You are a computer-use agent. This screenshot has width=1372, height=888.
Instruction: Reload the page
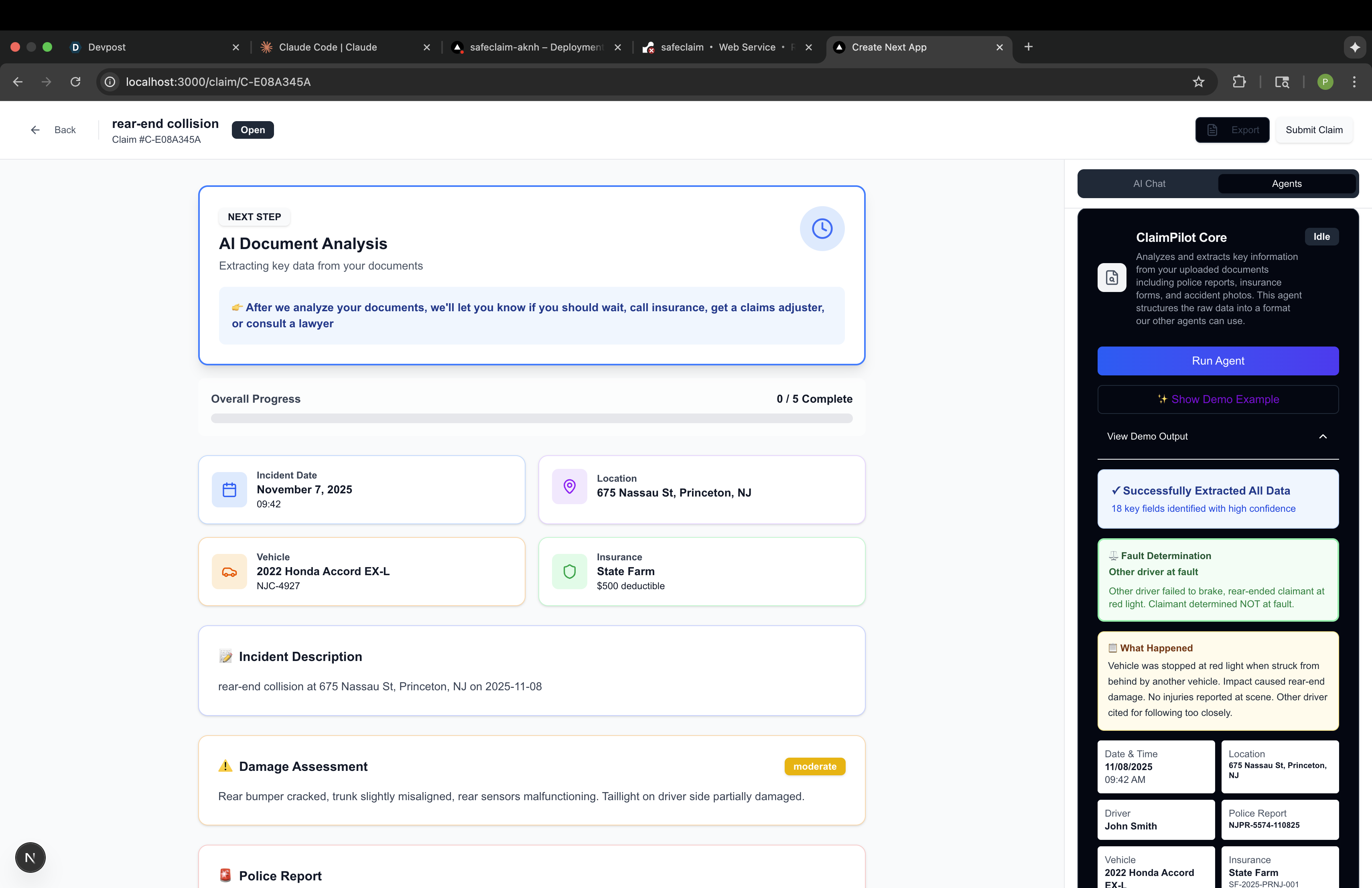pyautogui.click(x=75, y=82)
